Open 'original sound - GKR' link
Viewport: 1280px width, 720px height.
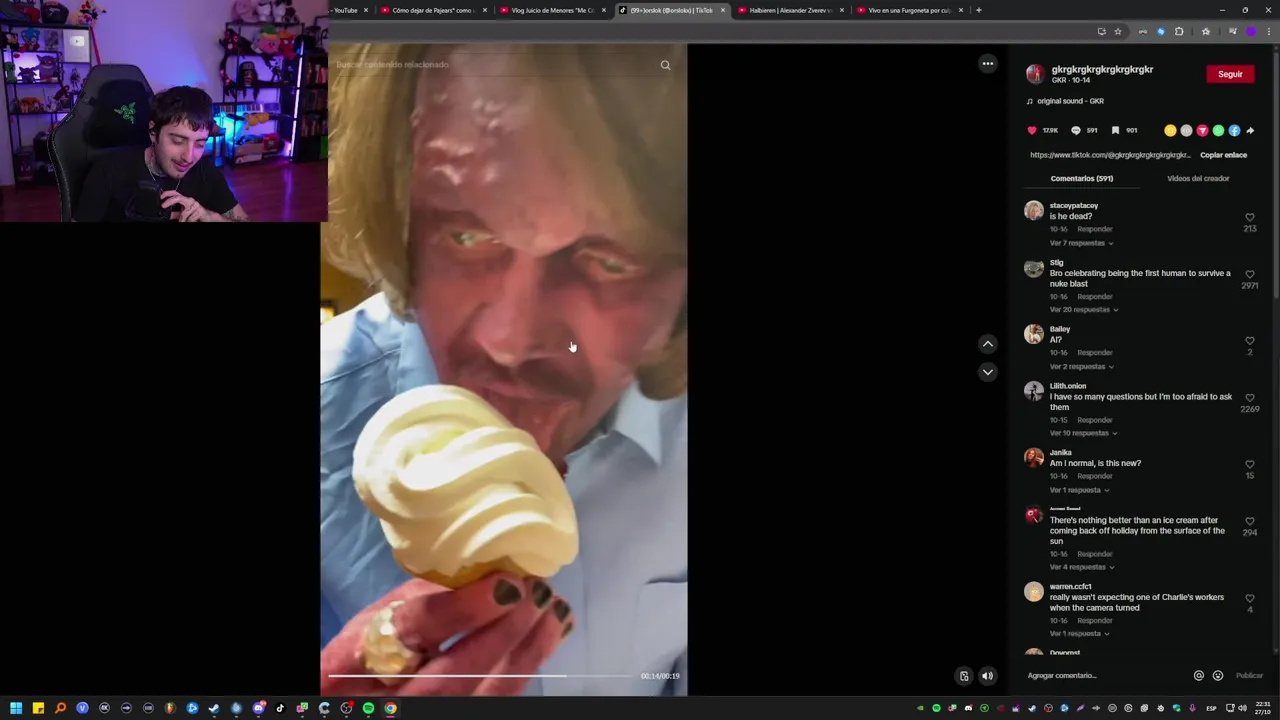click(1070, 101)
